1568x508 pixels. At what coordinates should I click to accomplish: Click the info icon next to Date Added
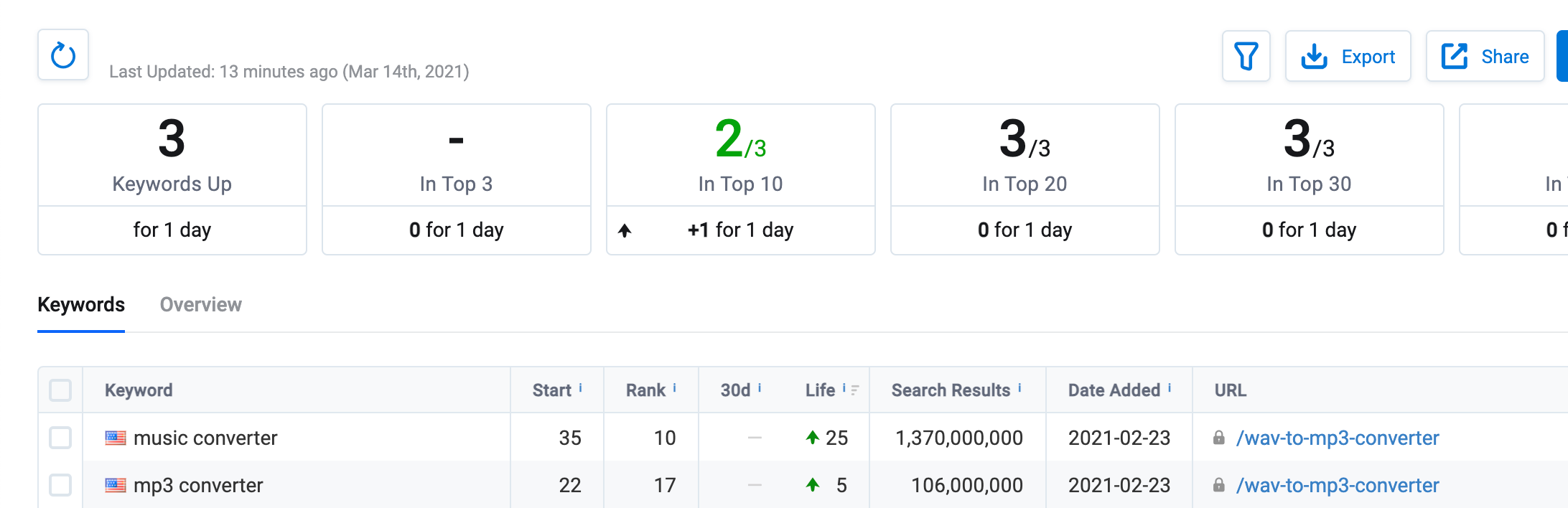(1170, 388)
